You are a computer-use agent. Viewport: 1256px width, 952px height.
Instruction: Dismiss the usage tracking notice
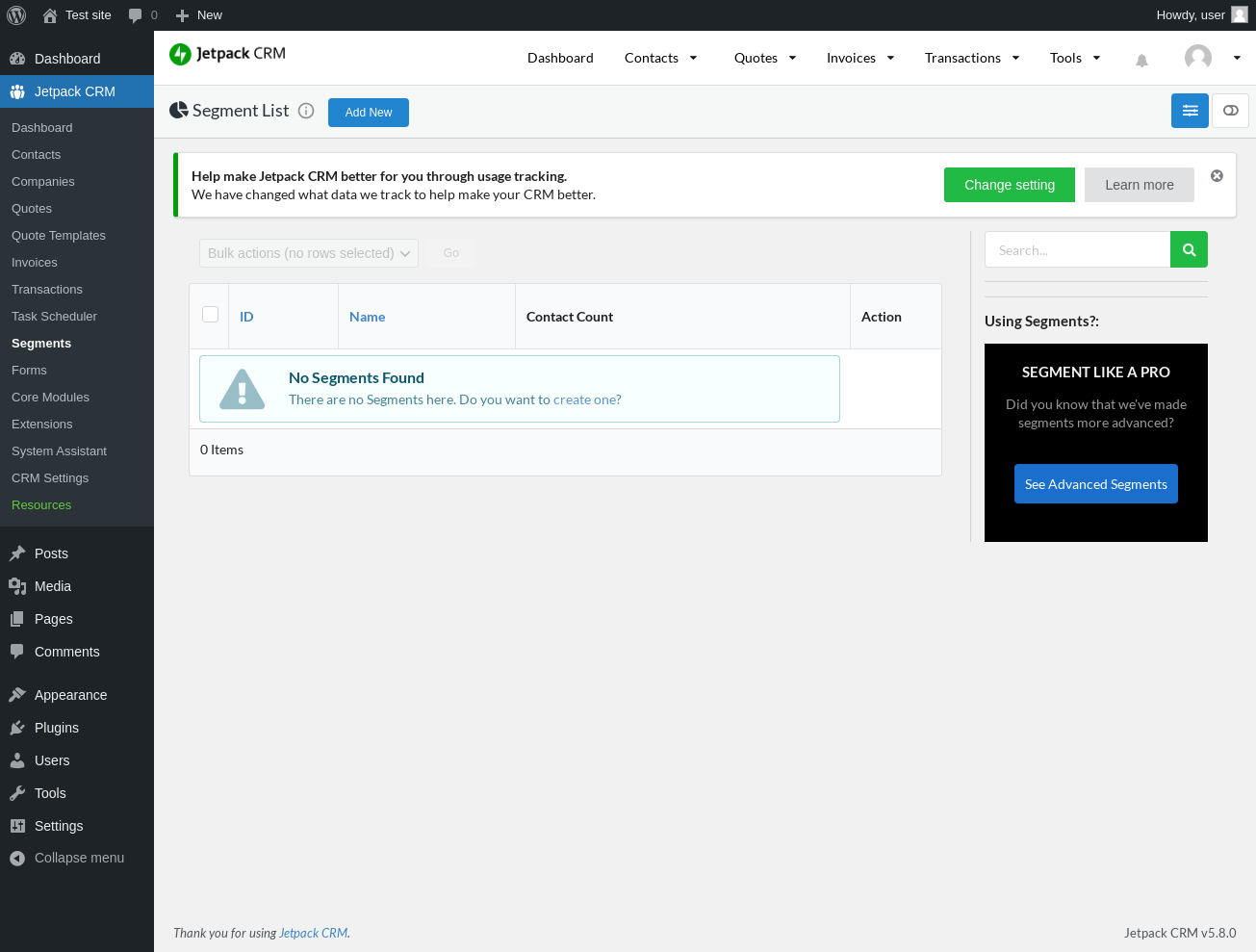tap(1217, 176)
